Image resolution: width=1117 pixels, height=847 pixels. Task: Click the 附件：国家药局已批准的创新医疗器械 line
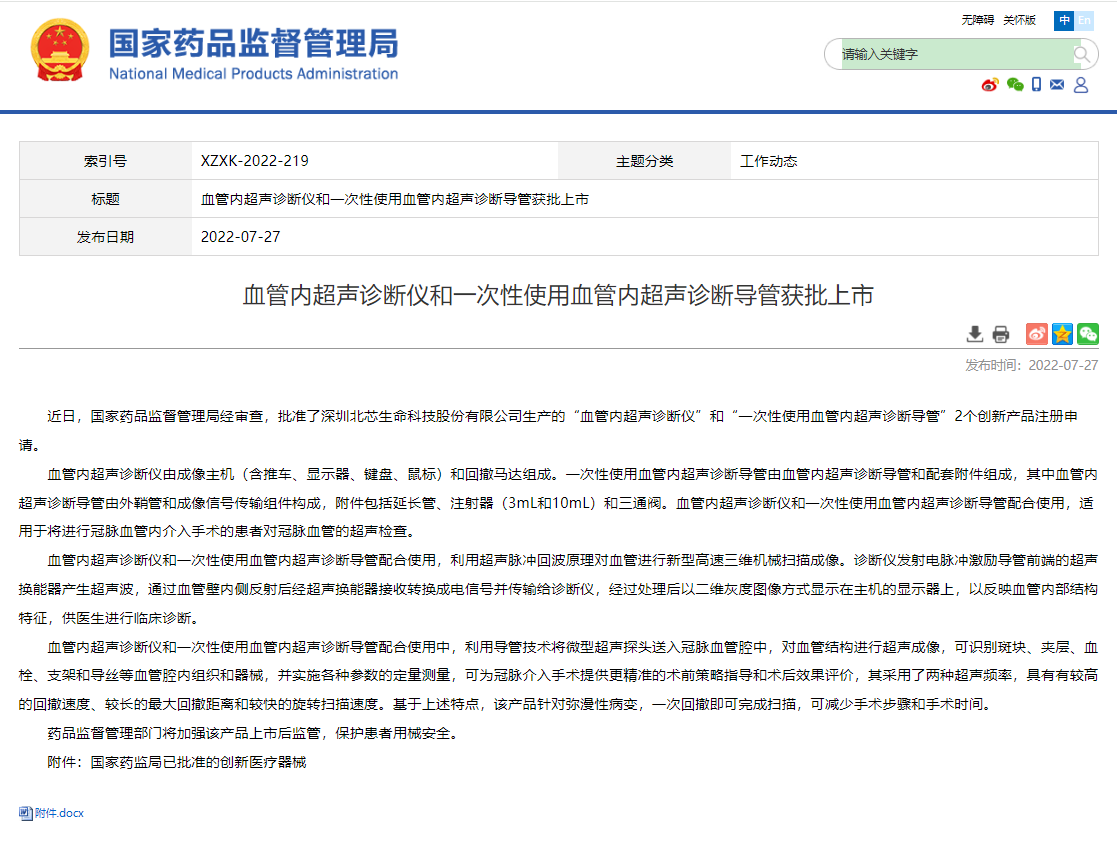tap(177, 762)
